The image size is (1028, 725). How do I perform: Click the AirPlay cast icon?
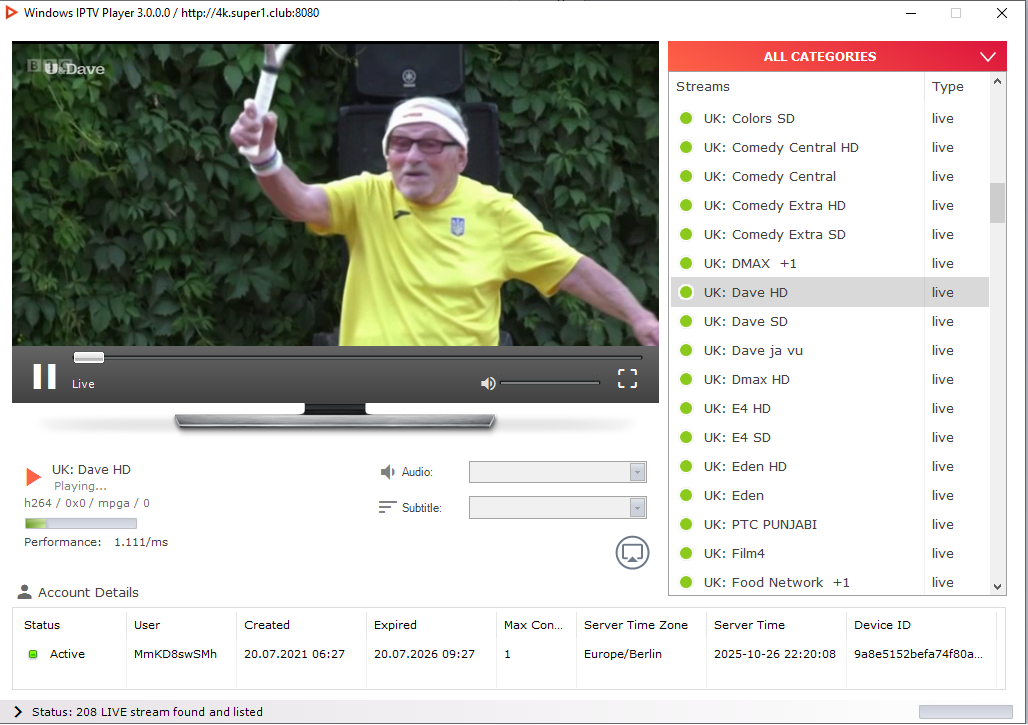point(632,552)
